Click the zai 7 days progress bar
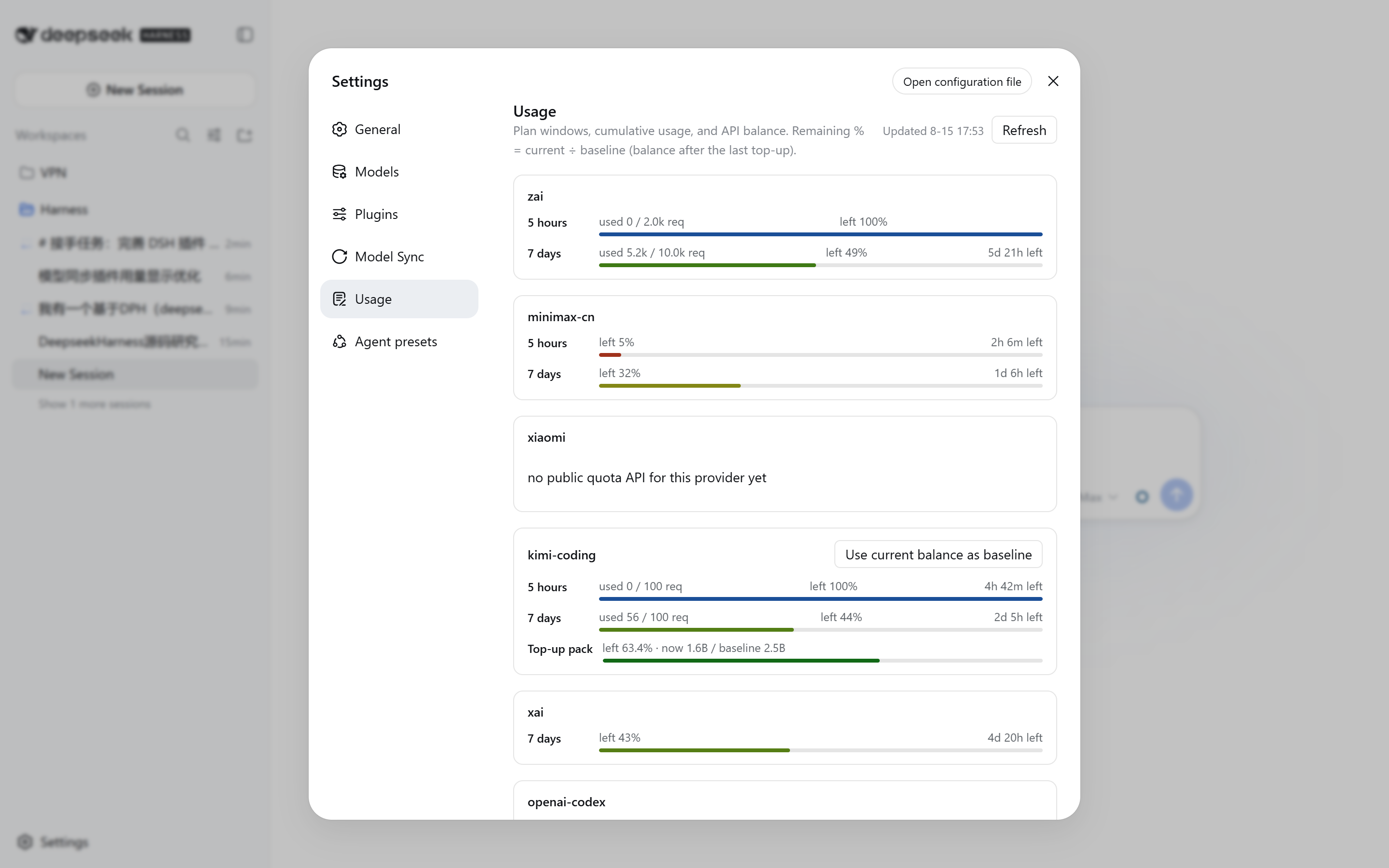This screenshot has height=868, width=1389. [x=821, y=265]
